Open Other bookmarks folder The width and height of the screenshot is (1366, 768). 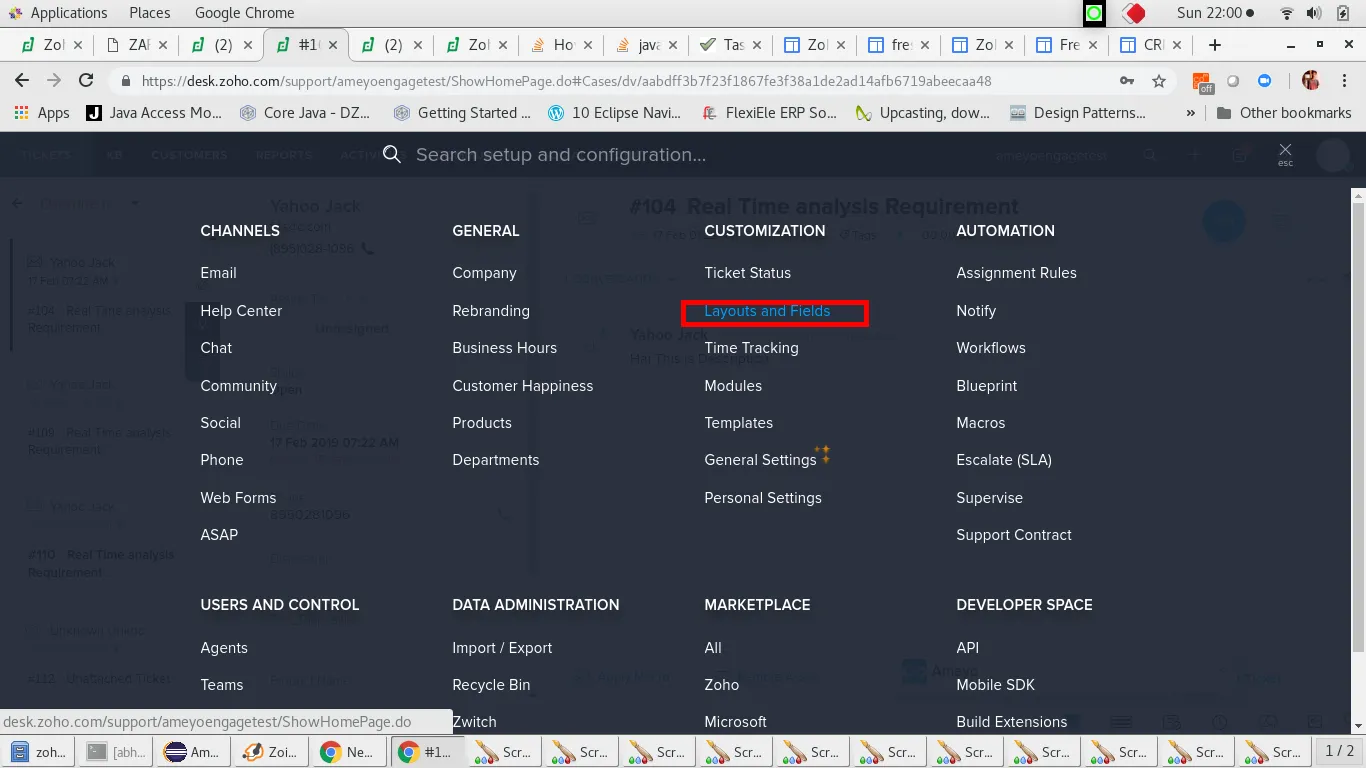[x=1284, y=113]
